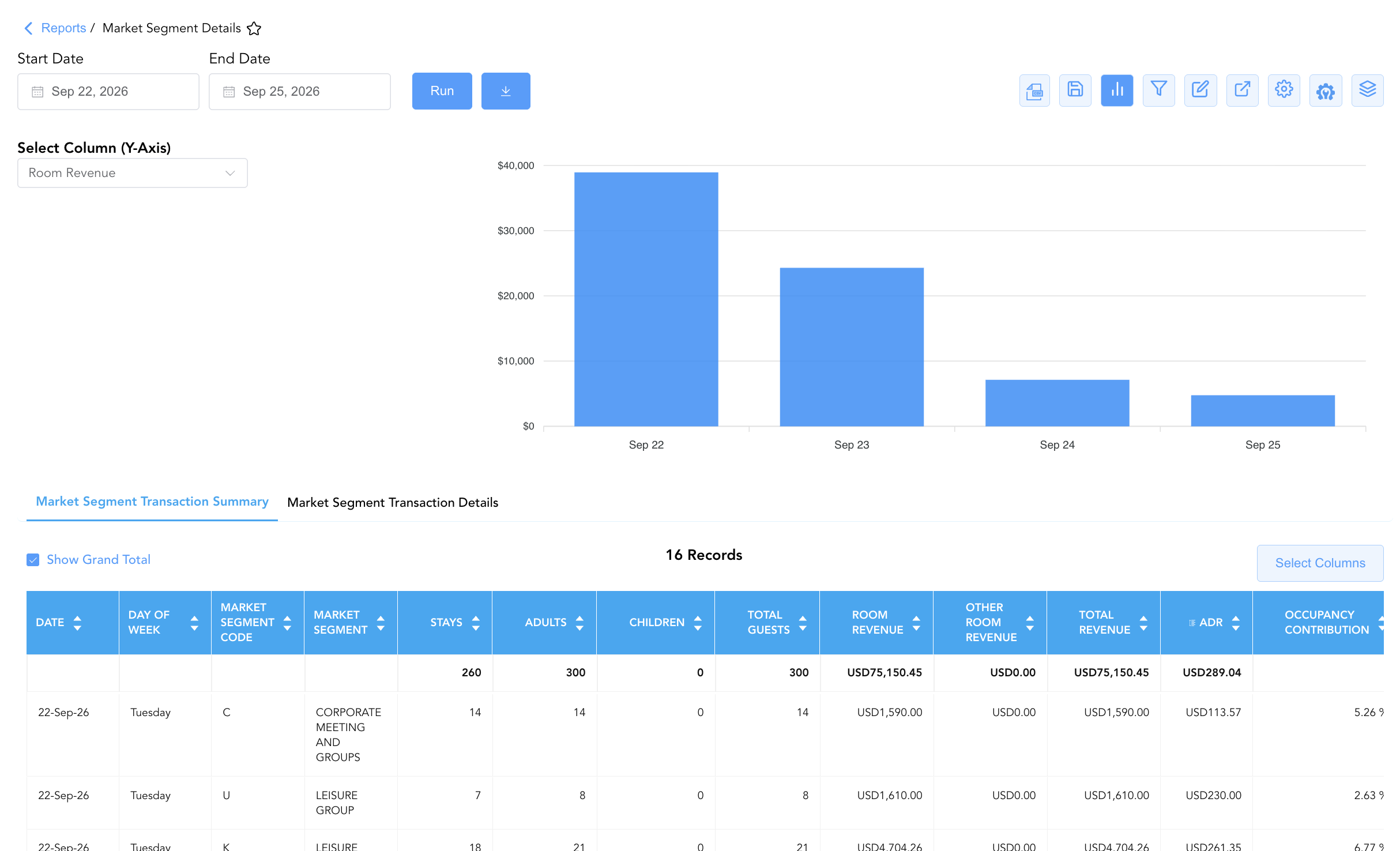Sort by ADULTS column arrows
Image resolution: width=1400 pixels, height=851 pixels.
coord(579,623)
